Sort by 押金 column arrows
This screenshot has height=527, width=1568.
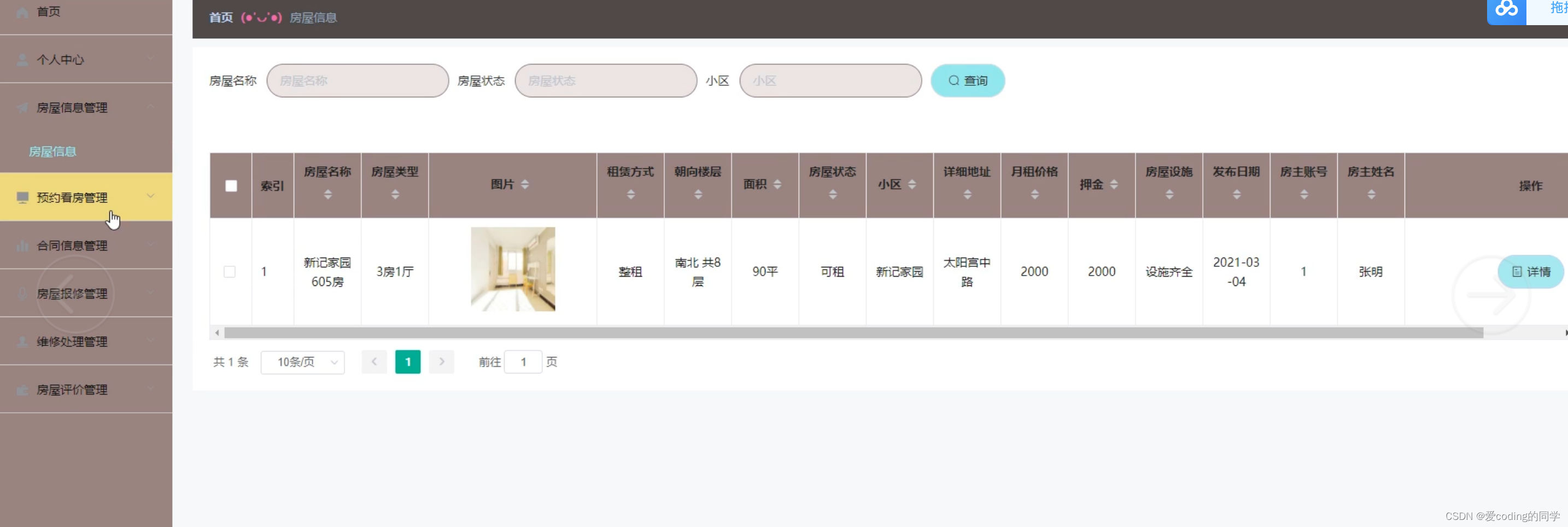(x=1114, y=184)
